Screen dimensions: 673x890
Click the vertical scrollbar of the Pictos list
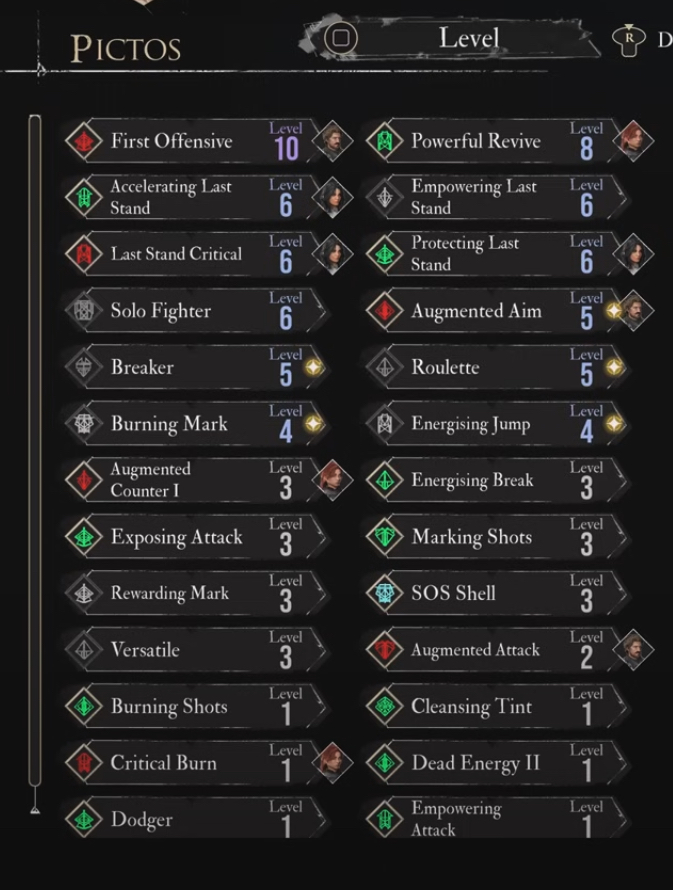(35, 450)
